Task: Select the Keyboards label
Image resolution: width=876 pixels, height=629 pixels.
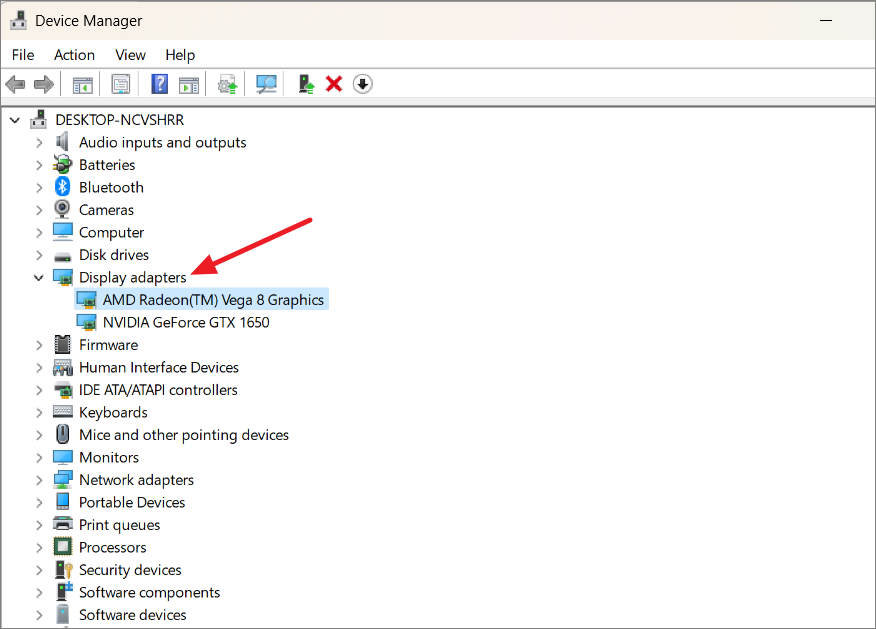Action: pyautogui.click(x=113, y=412)
